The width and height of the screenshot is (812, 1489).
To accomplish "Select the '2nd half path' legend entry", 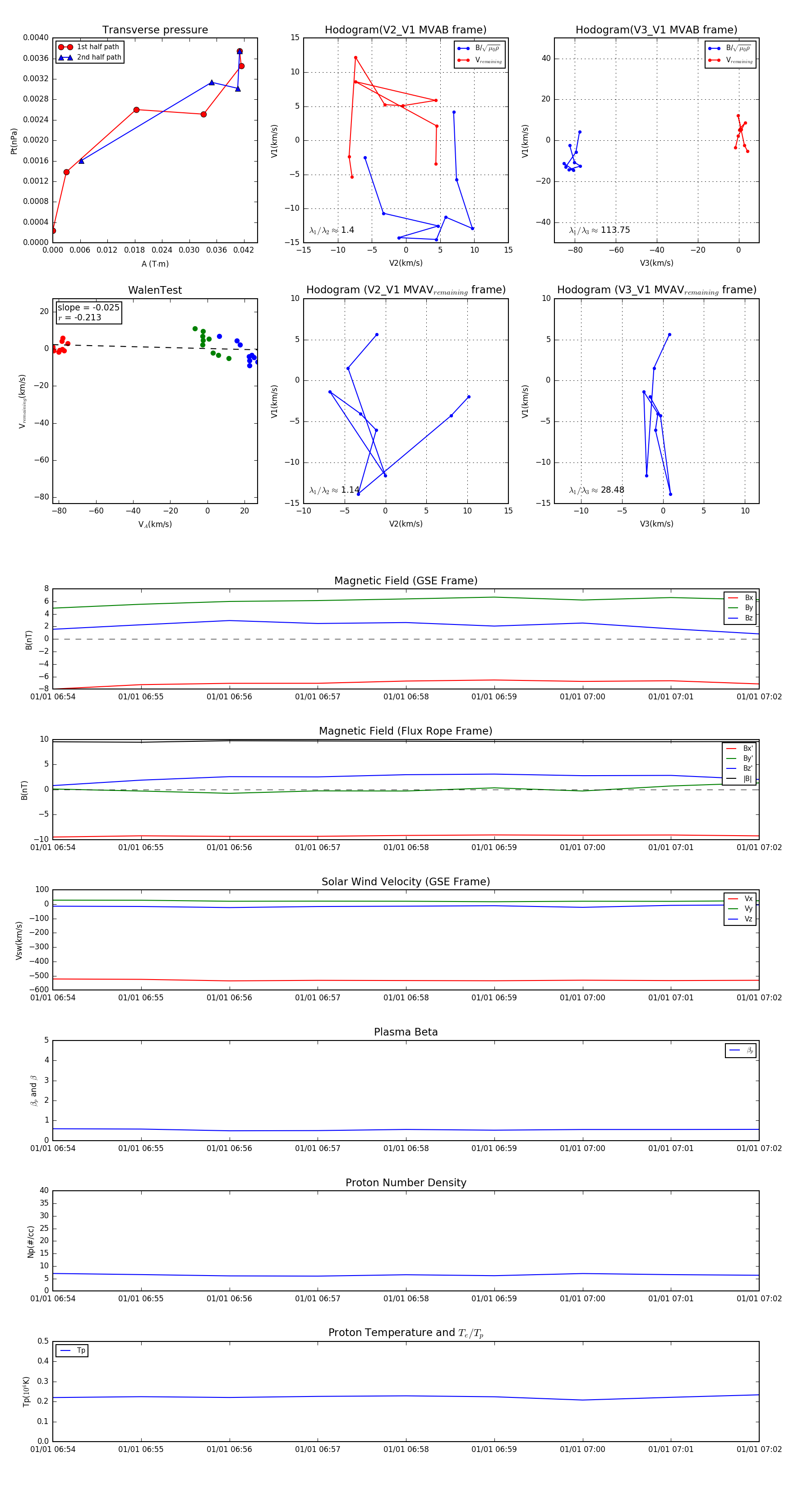I will click(x=90, y=57).
